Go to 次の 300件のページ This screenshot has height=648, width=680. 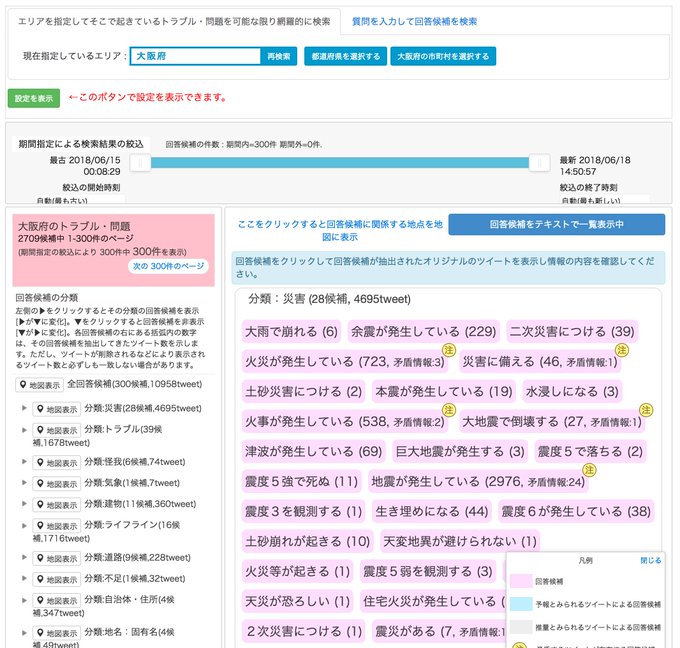[168, 266]
